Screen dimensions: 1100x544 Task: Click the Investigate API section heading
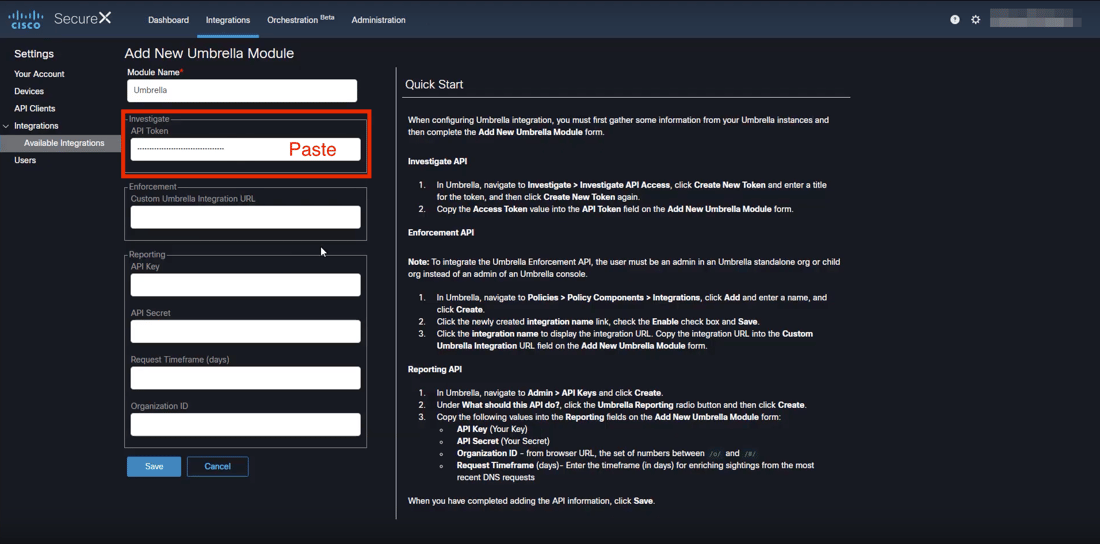[x=438, y=161]
